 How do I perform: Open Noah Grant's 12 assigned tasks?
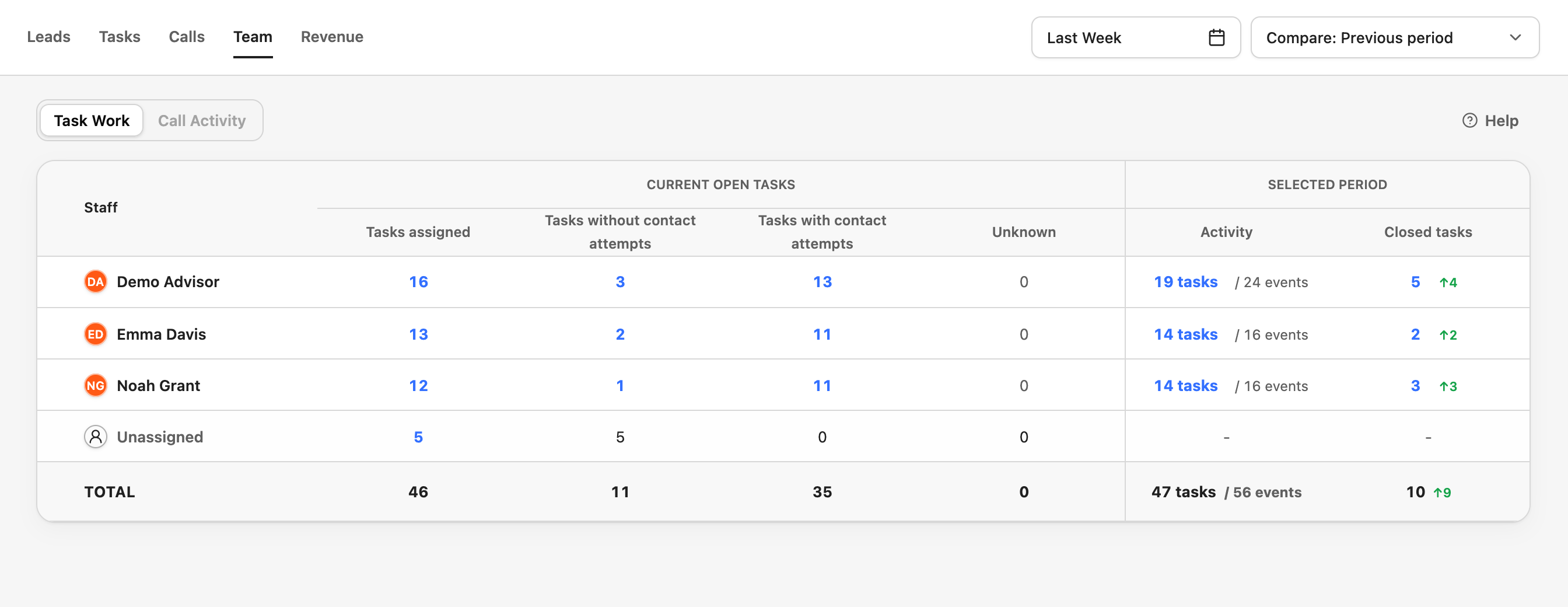coord(418,385)
